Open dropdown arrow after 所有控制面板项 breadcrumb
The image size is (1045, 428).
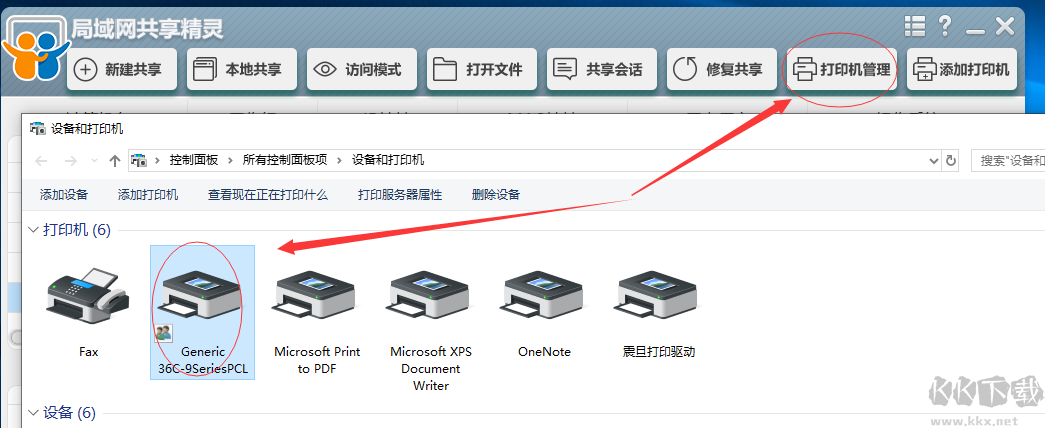(x=340, y=160)
